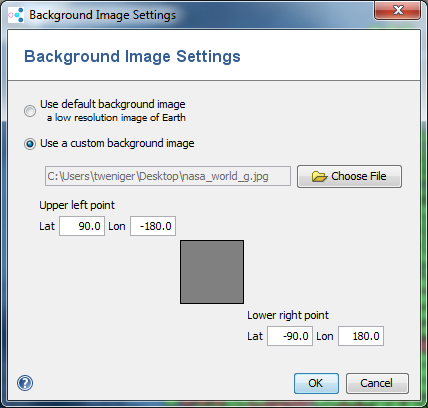The image size is (428, 408).
Task: Click the gray image preview square
Action: [212, 272]
